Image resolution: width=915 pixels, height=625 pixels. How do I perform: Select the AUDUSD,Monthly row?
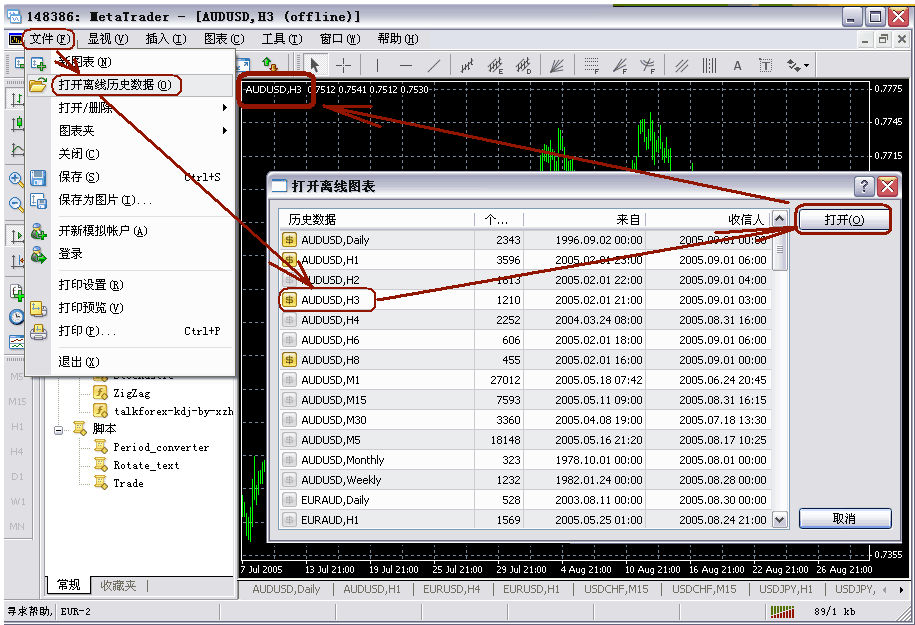[x=525, y=460]
